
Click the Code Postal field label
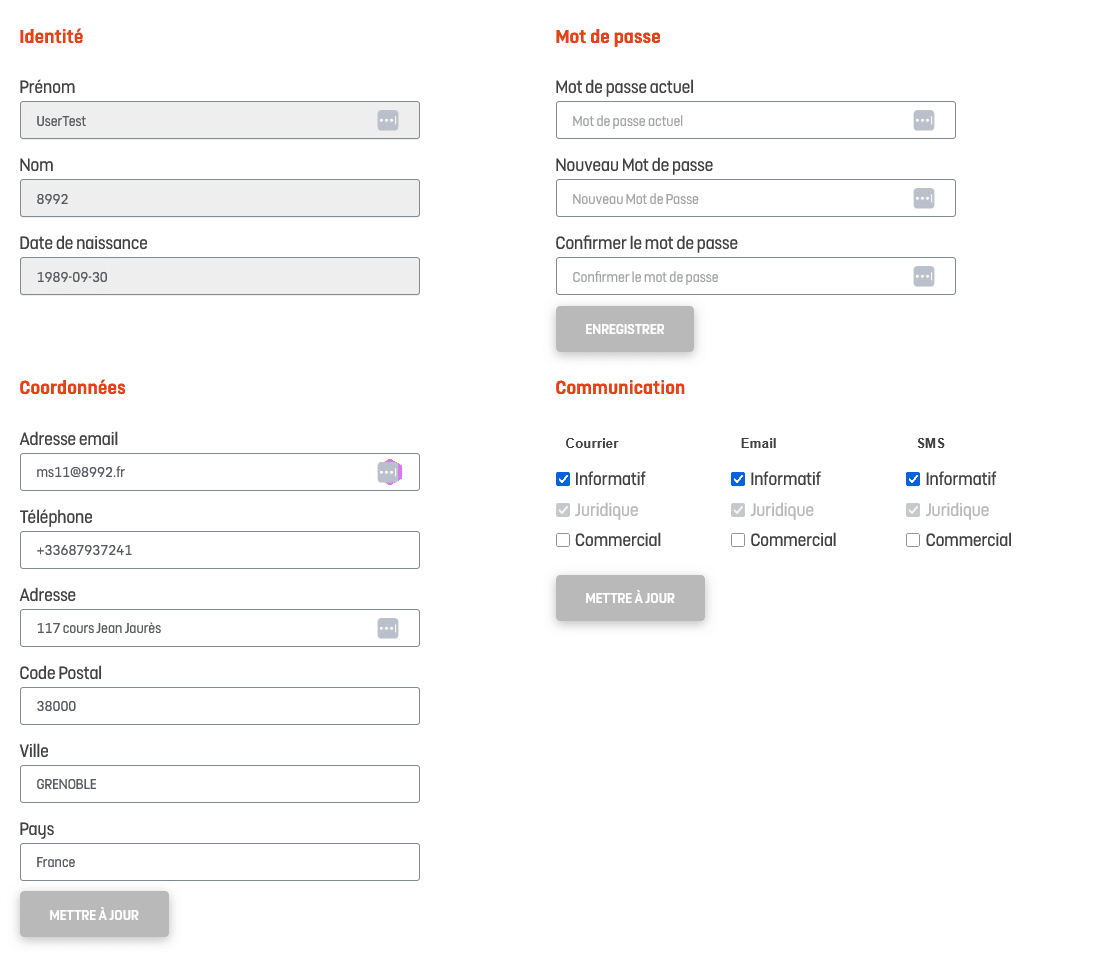pos(61,673)
